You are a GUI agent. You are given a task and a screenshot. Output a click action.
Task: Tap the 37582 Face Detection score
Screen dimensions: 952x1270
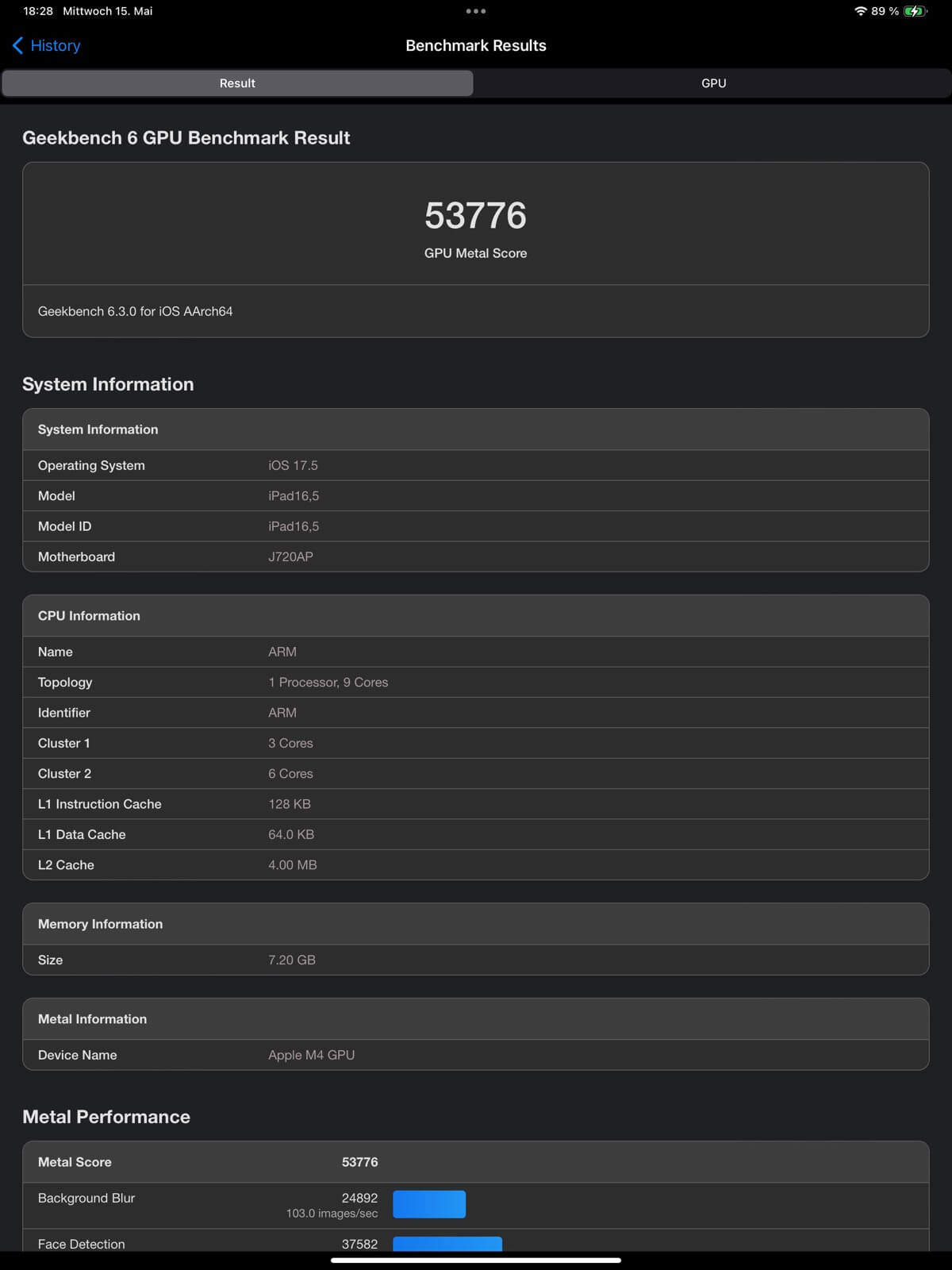pos(359,1244)
